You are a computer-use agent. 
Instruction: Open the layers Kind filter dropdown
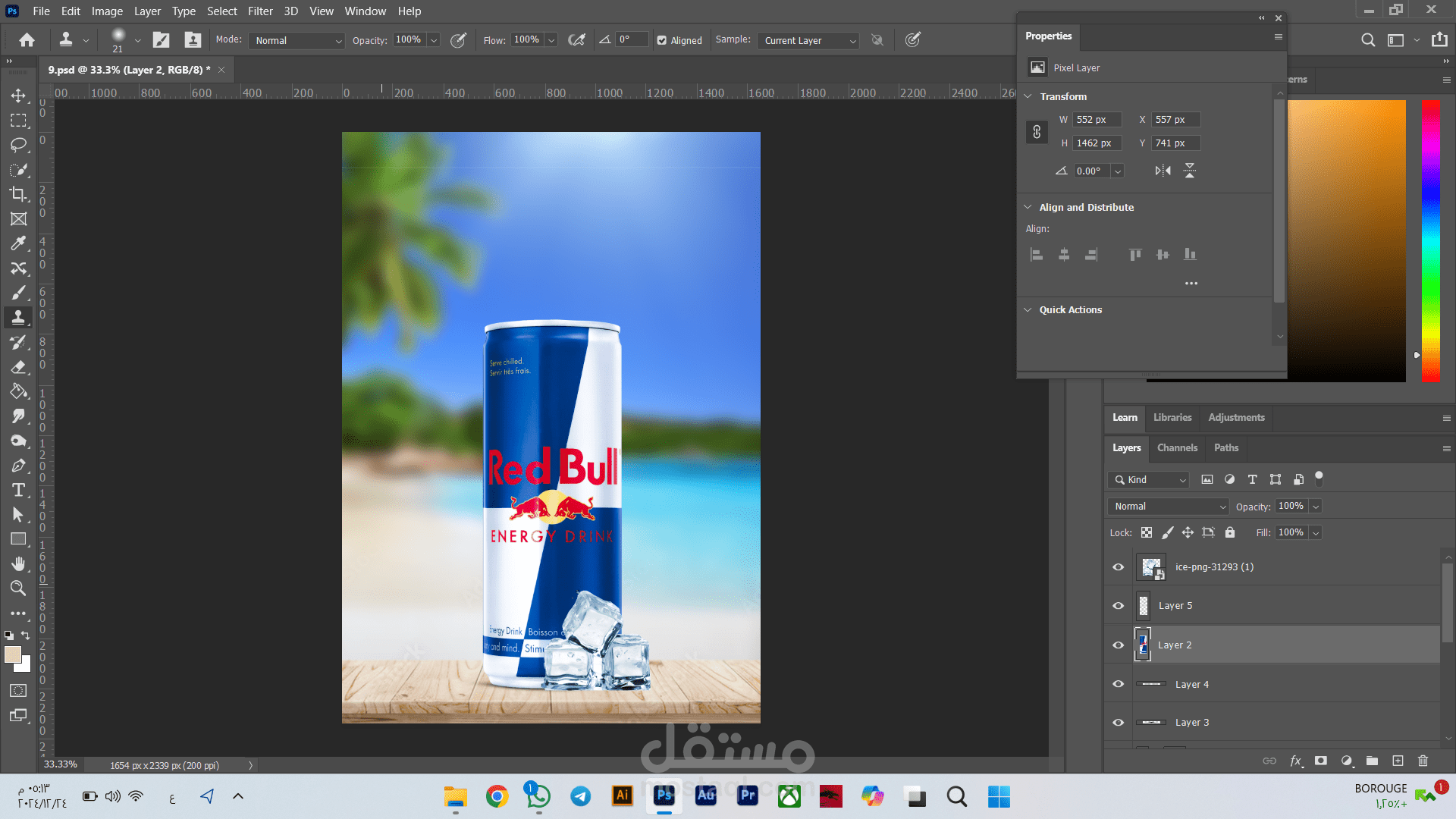click(x=1148, y=480)
